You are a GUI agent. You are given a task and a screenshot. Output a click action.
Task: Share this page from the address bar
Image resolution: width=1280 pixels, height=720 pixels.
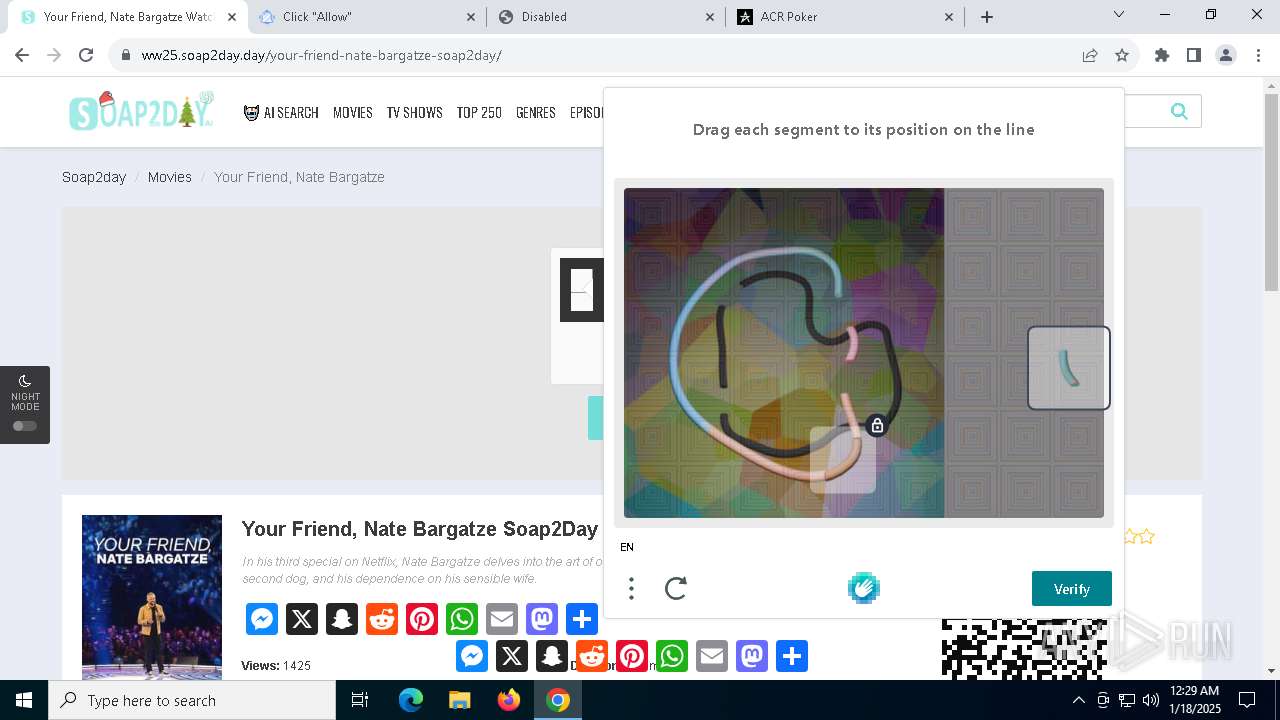(x=1090, y=55)
